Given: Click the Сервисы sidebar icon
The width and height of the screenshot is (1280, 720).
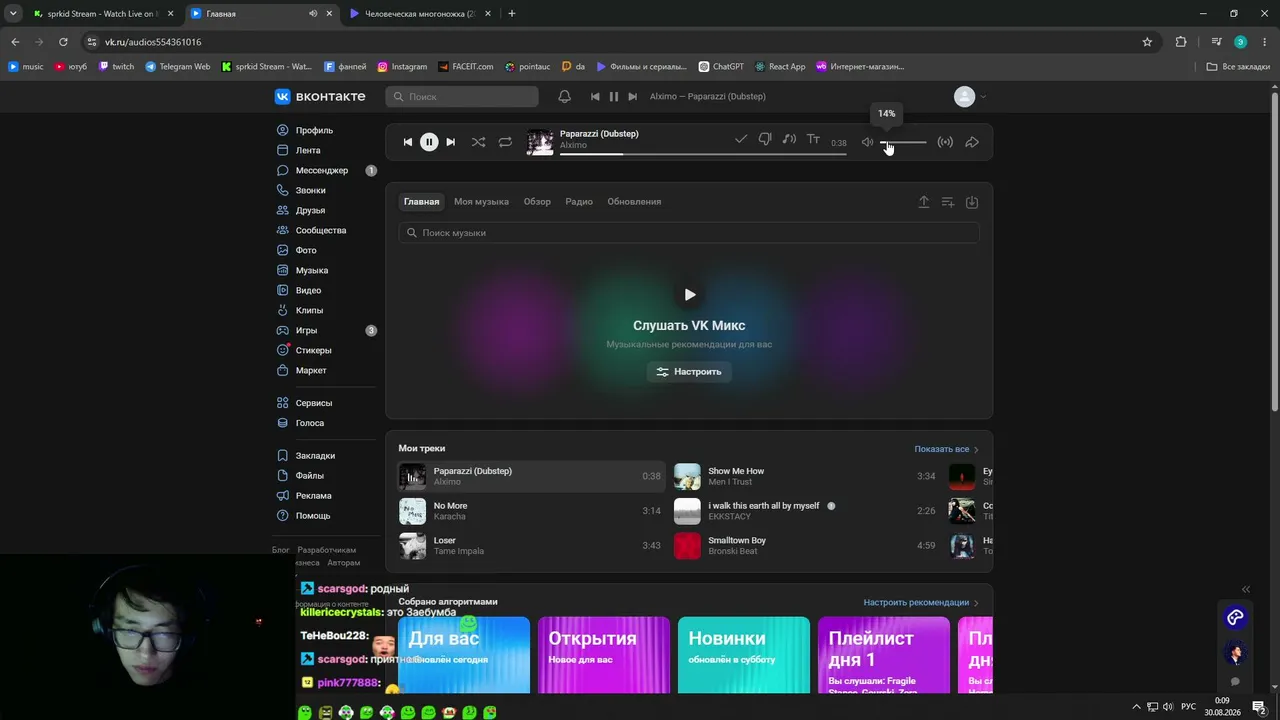Looking at the screenshot, I should pyautogui.click(x=283, y=403).
